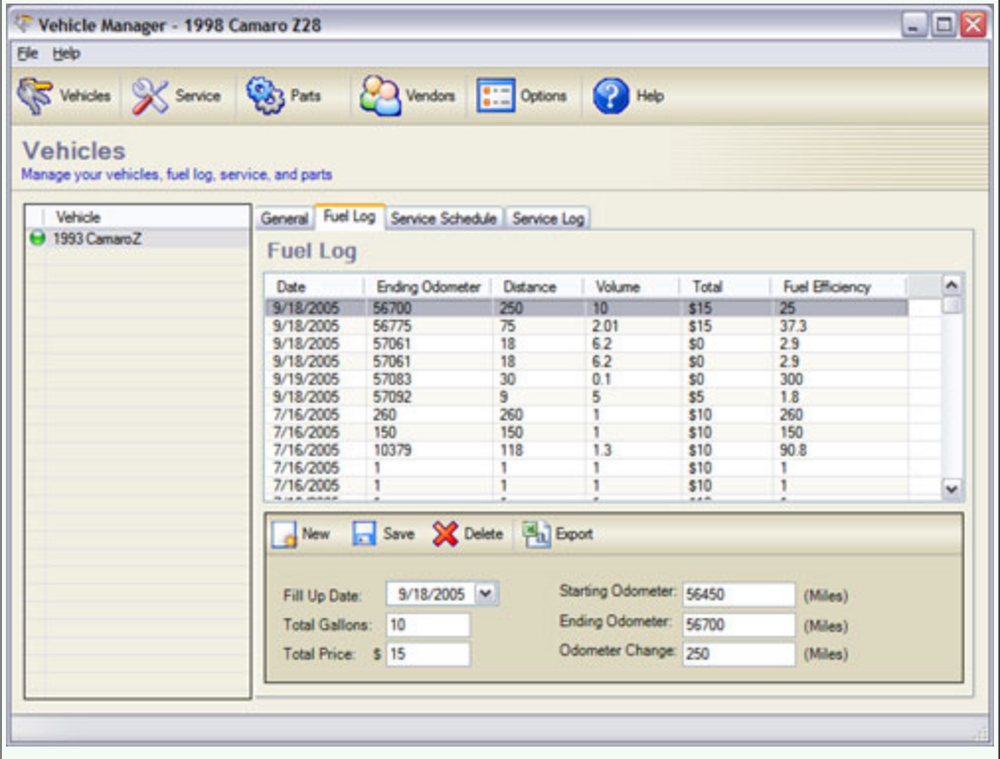This screenshot has height=759, width=1000.
Task: Click the Odometer Change field
Action: tap(739, 654)
